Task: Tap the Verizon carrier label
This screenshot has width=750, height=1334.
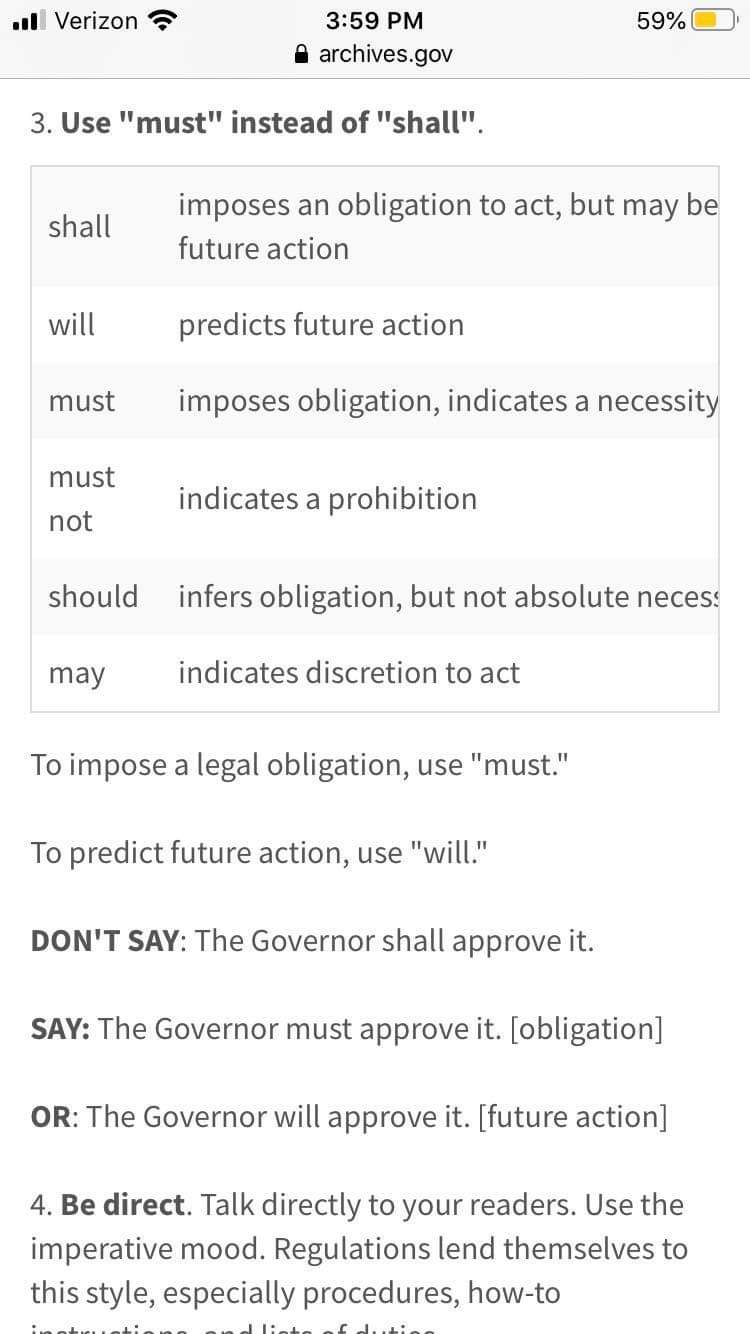Action: (x=97, y=20)
